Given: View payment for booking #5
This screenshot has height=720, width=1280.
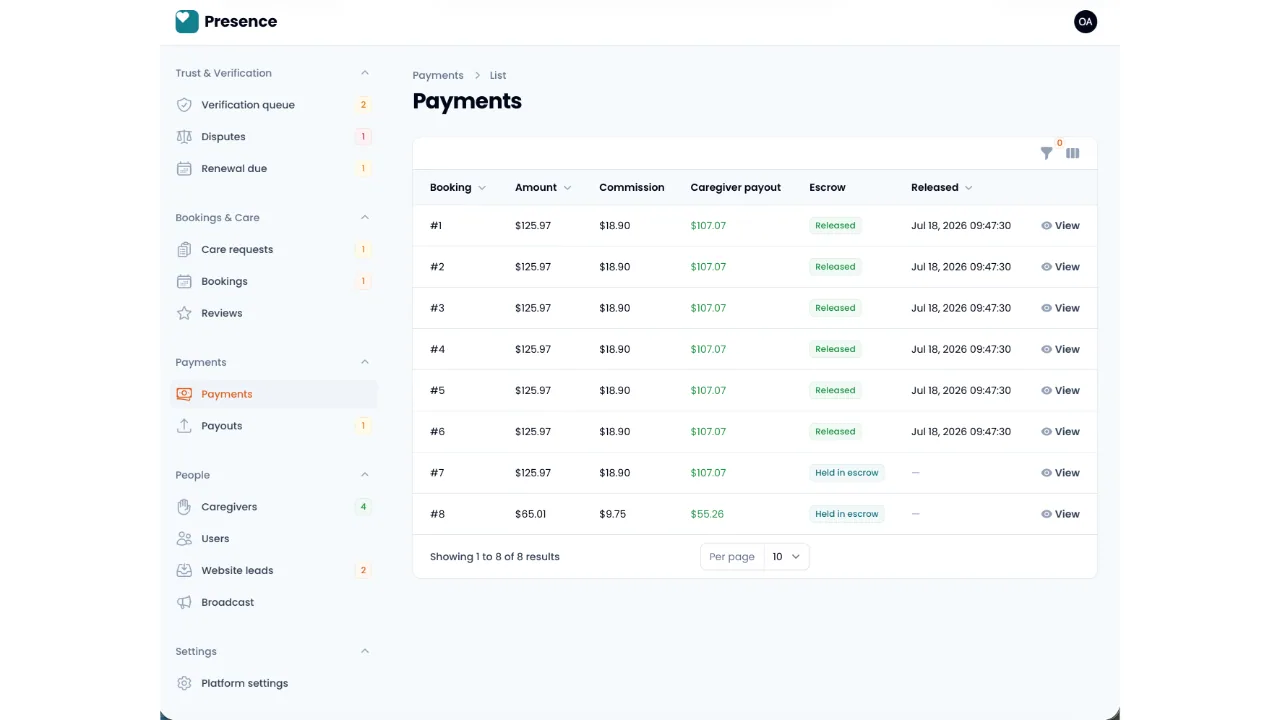Looking at the screenshot, I should pyautogui.click(x=1060, y=391).
